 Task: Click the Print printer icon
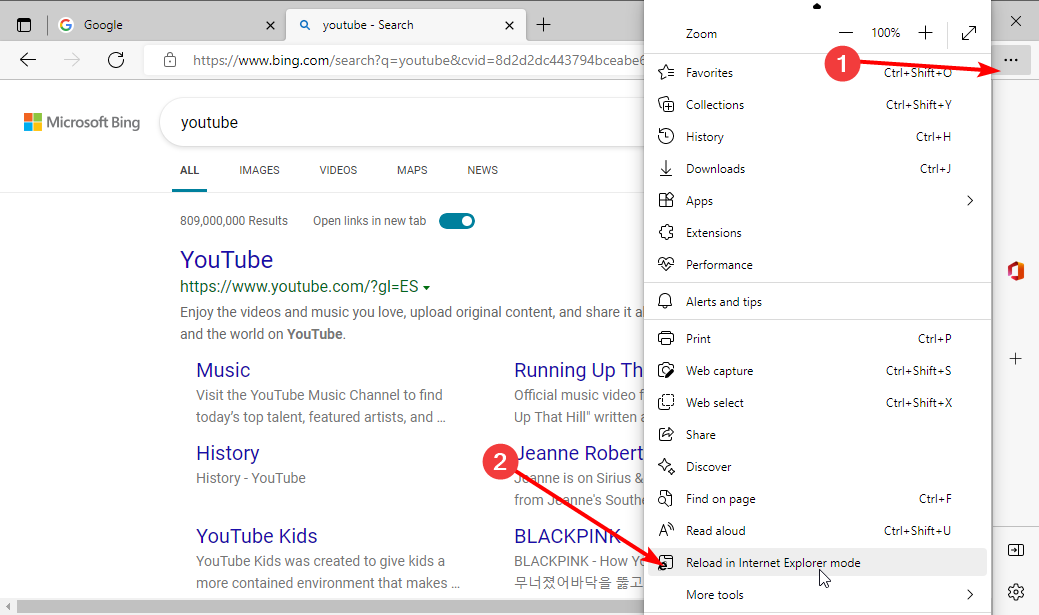pyautogui.click(x=666, y=339)
